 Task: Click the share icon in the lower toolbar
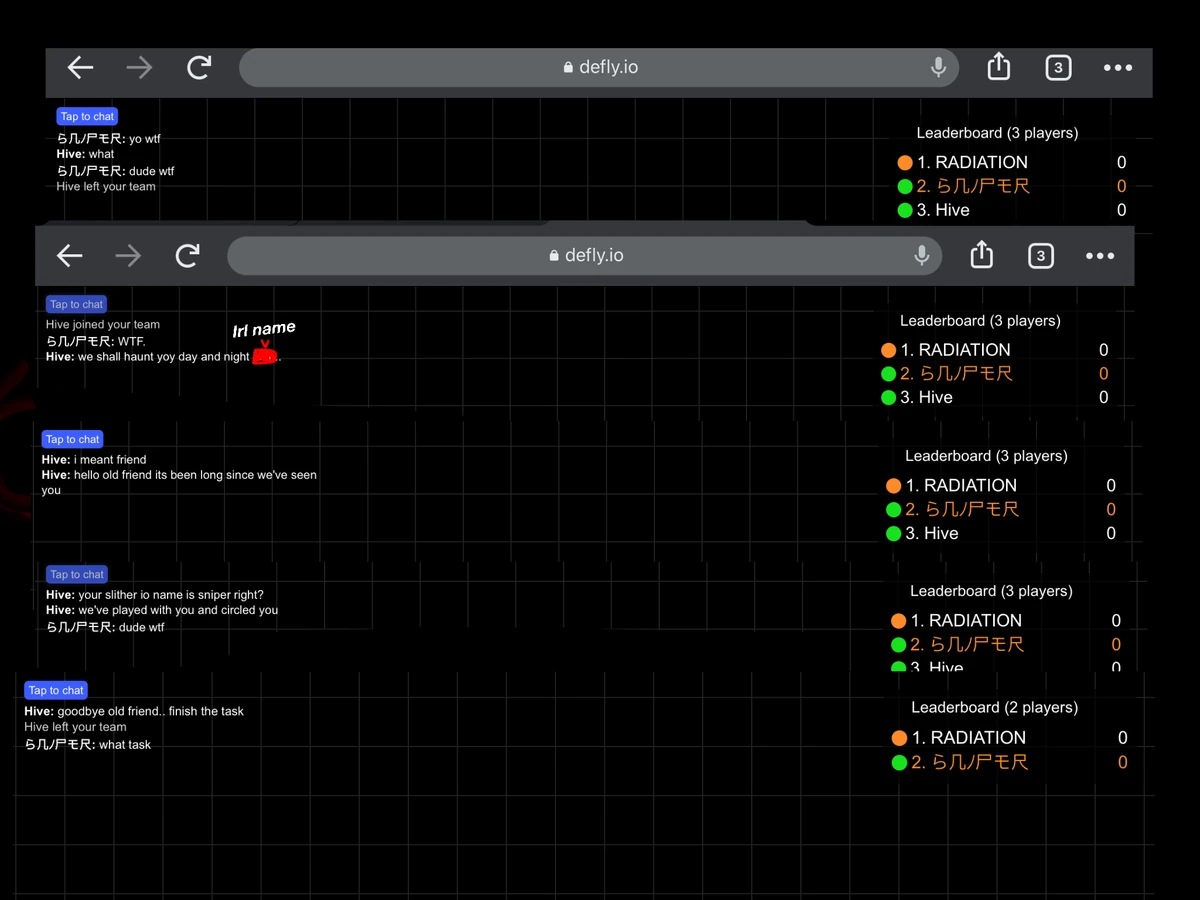click(x=981, y=256)
